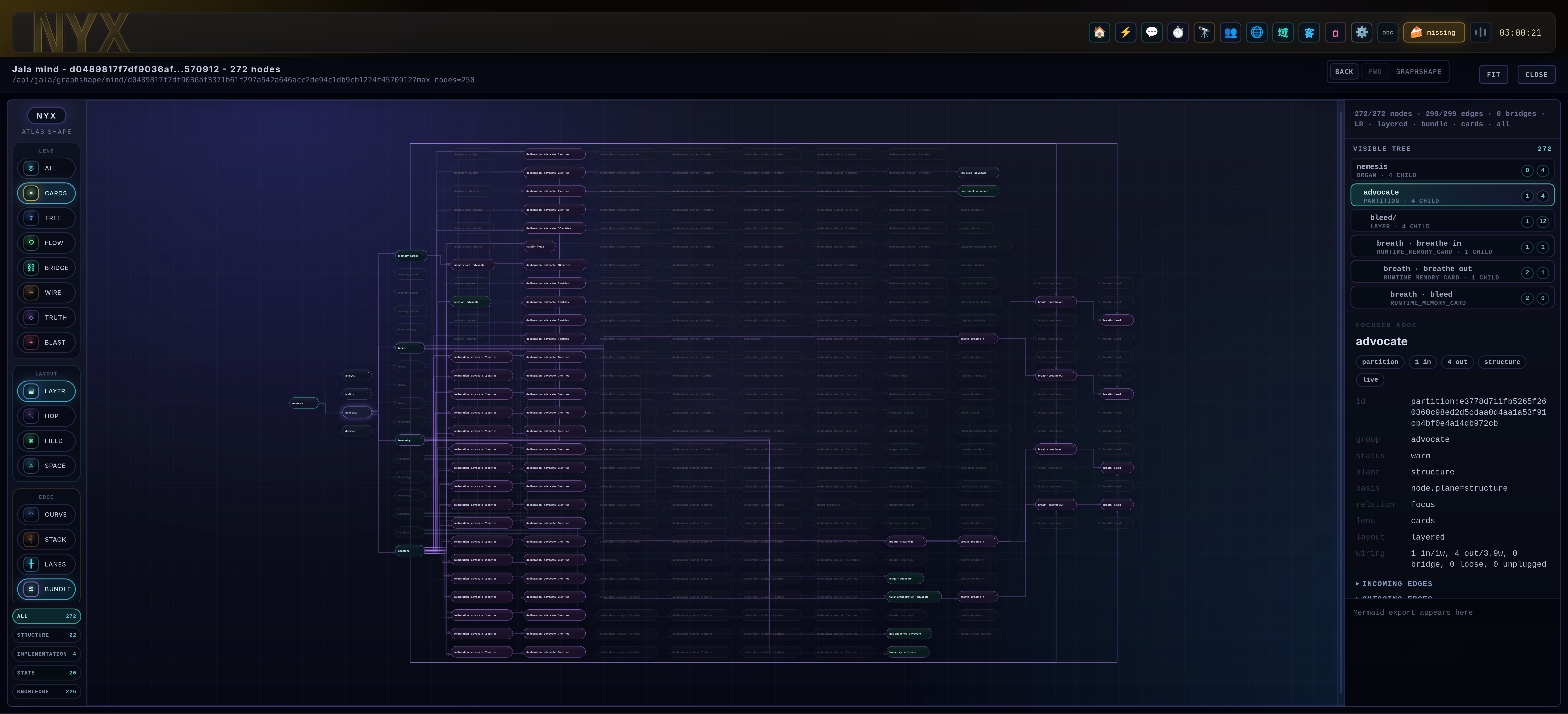Screen dimensions: 1568x714
Task: Select the CARDS lens
Action: (x=46, y=194)
